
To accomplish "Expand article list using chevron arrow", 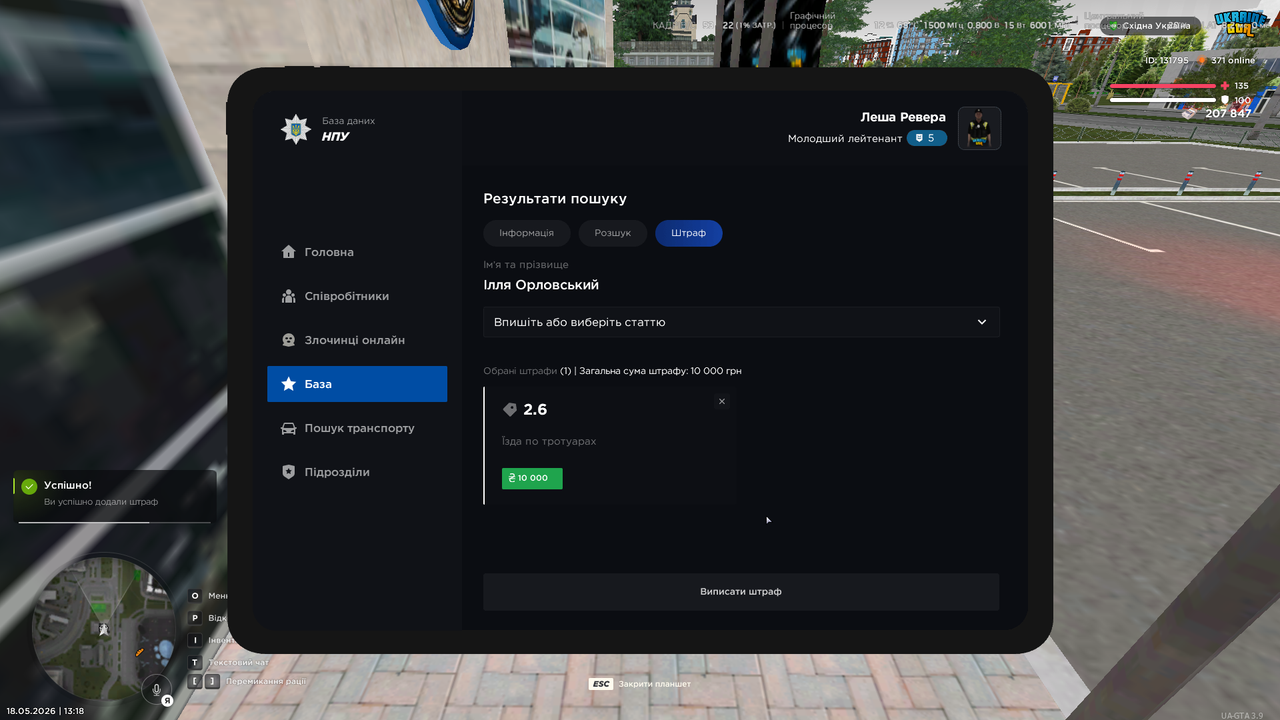I will coord(982,322).
